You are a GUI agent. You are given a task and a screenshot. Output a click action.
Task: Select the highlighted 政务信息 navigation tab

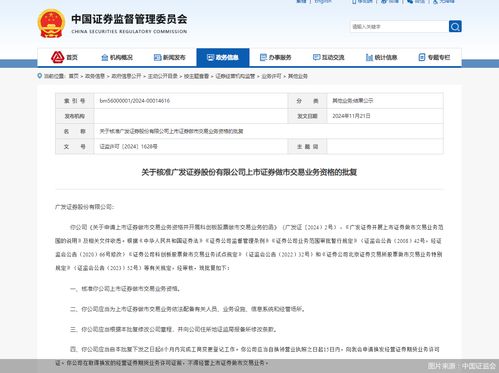[x=223, y=57]
